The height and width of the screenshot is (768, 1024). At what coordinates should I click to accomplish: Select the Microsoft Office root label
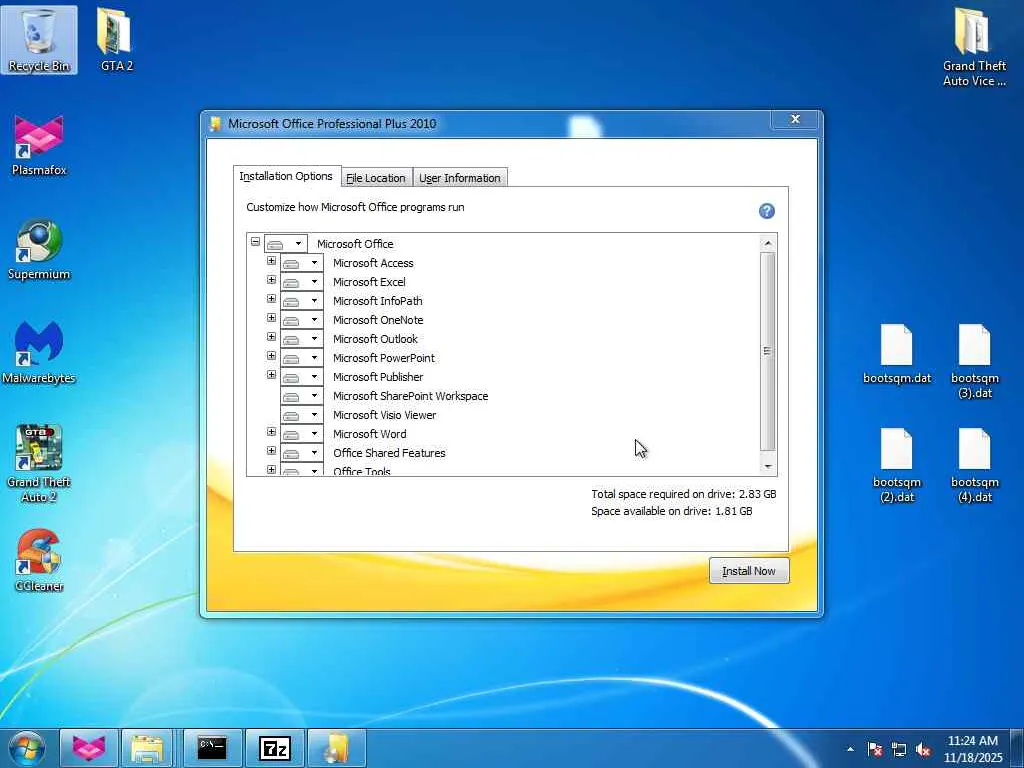point(355,244)
